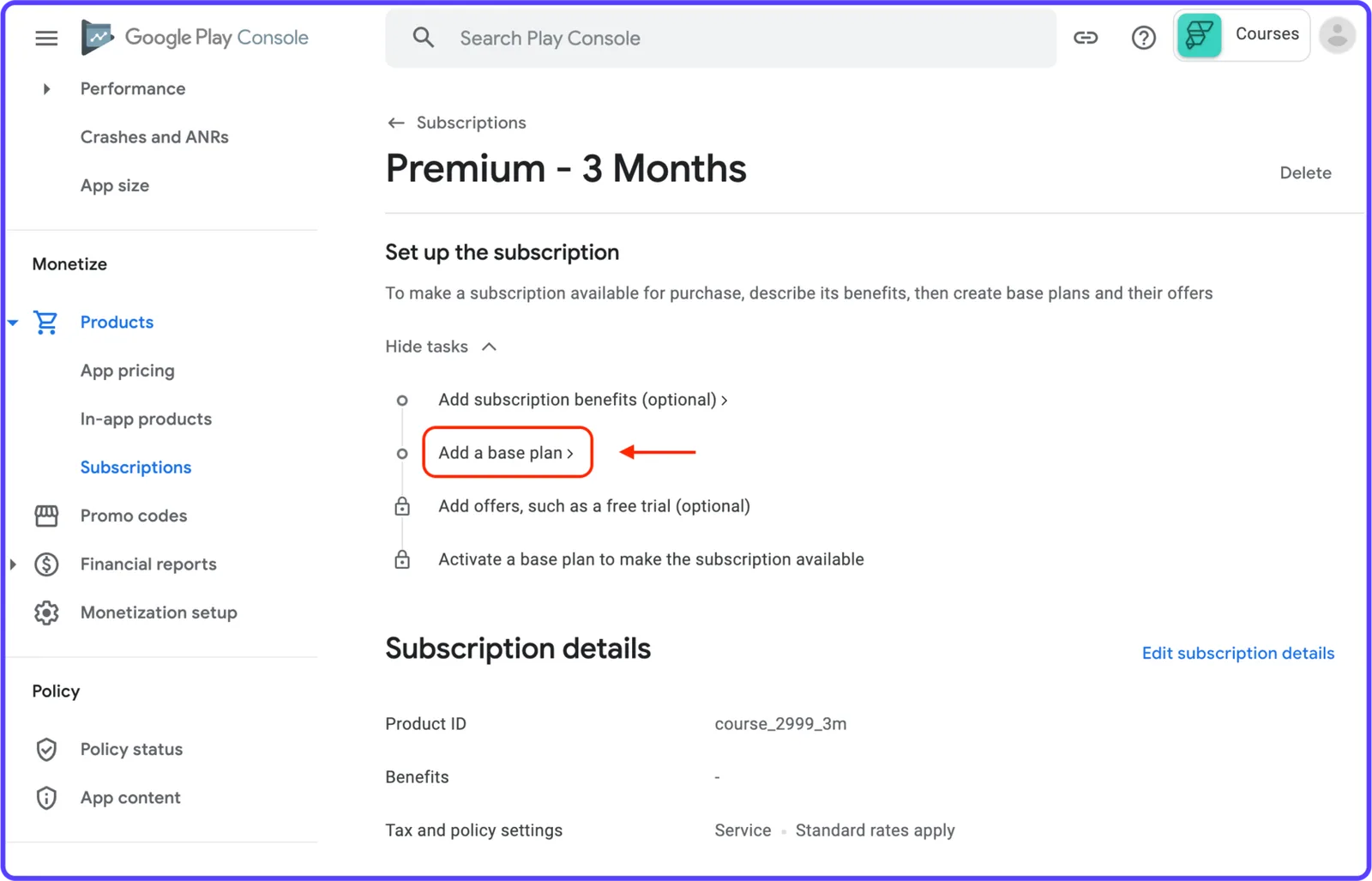Open the user account avatar
The image size is (1372, 881).
pos(1337,35)
